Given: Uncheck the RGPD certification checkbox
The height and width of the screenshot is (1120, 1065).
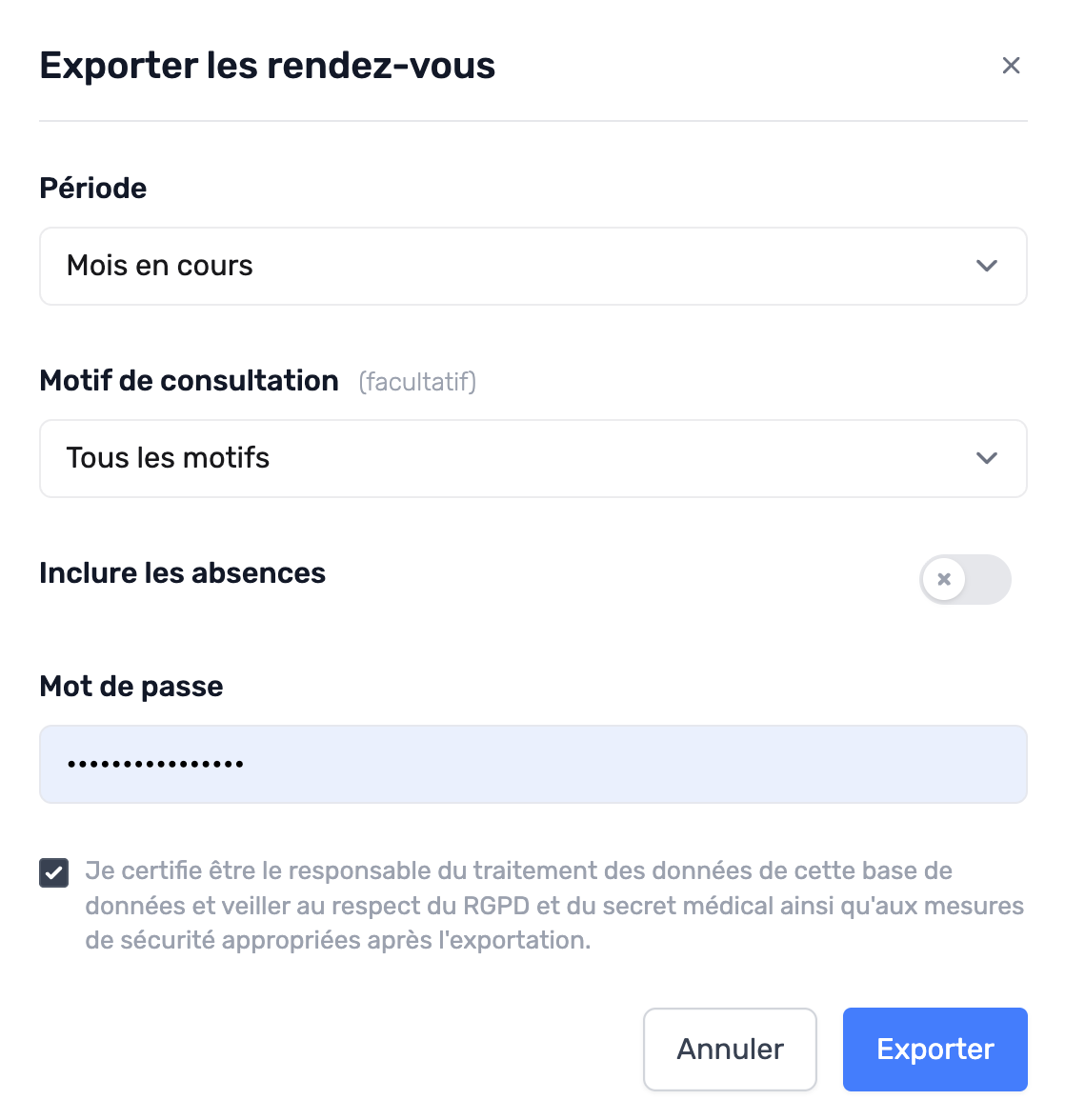Looking at the screenshot, I should tap(54, 872).
